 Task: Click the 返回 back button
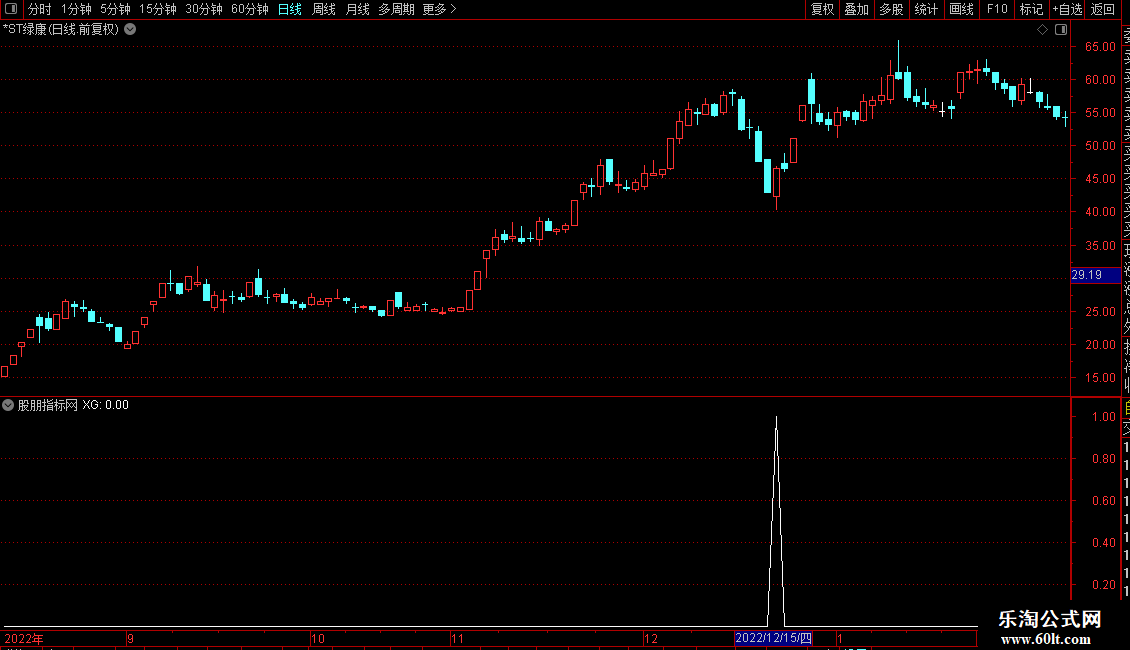coord(1103,9)
